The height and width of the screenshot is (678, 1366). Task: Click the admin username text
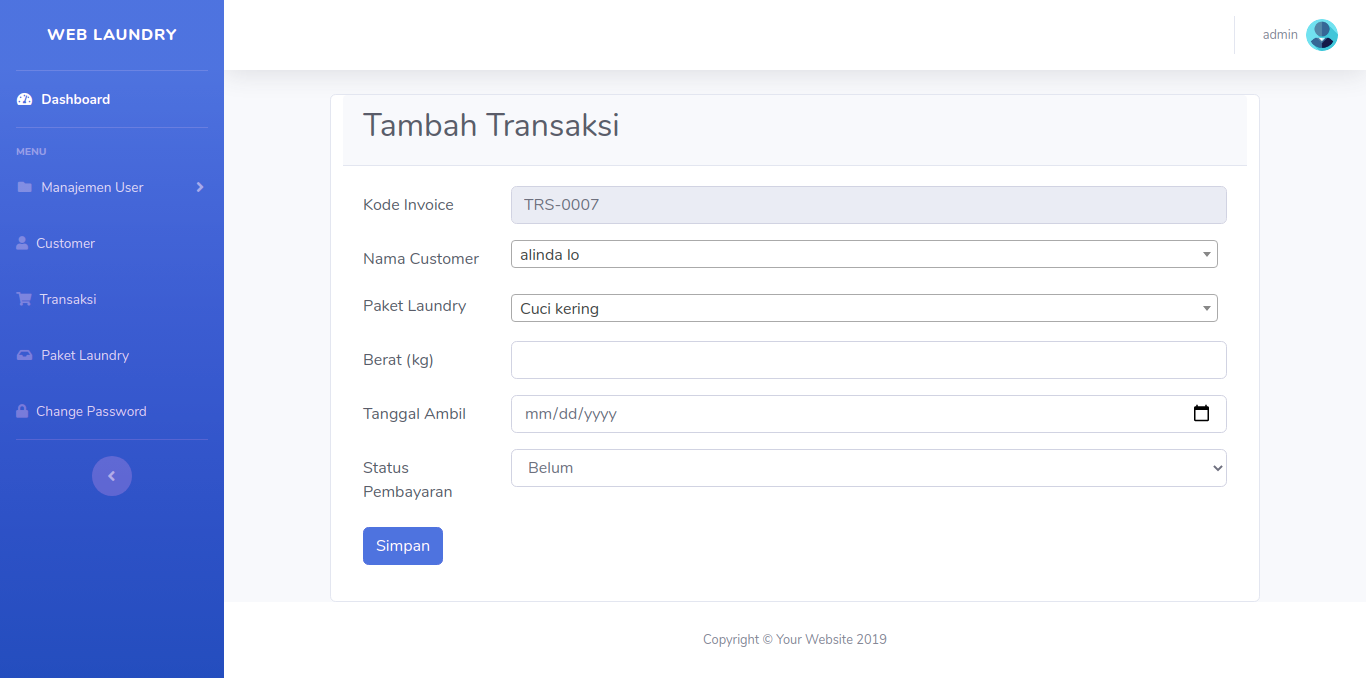coord(1280,35)
